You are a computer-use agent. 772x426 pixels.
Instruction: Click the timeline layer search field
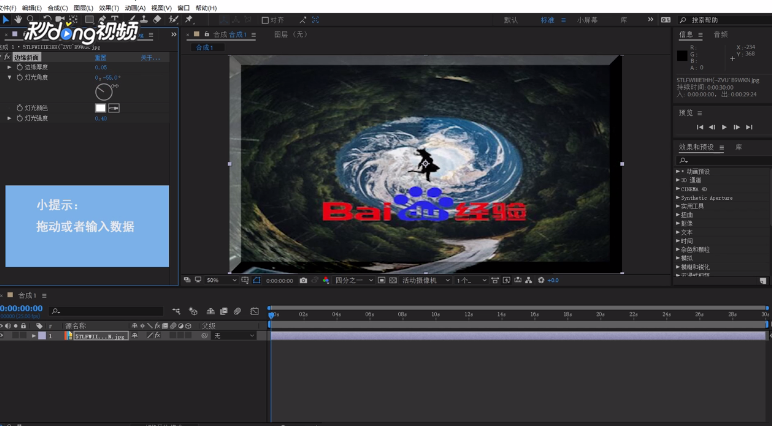[x=107, y=311]
